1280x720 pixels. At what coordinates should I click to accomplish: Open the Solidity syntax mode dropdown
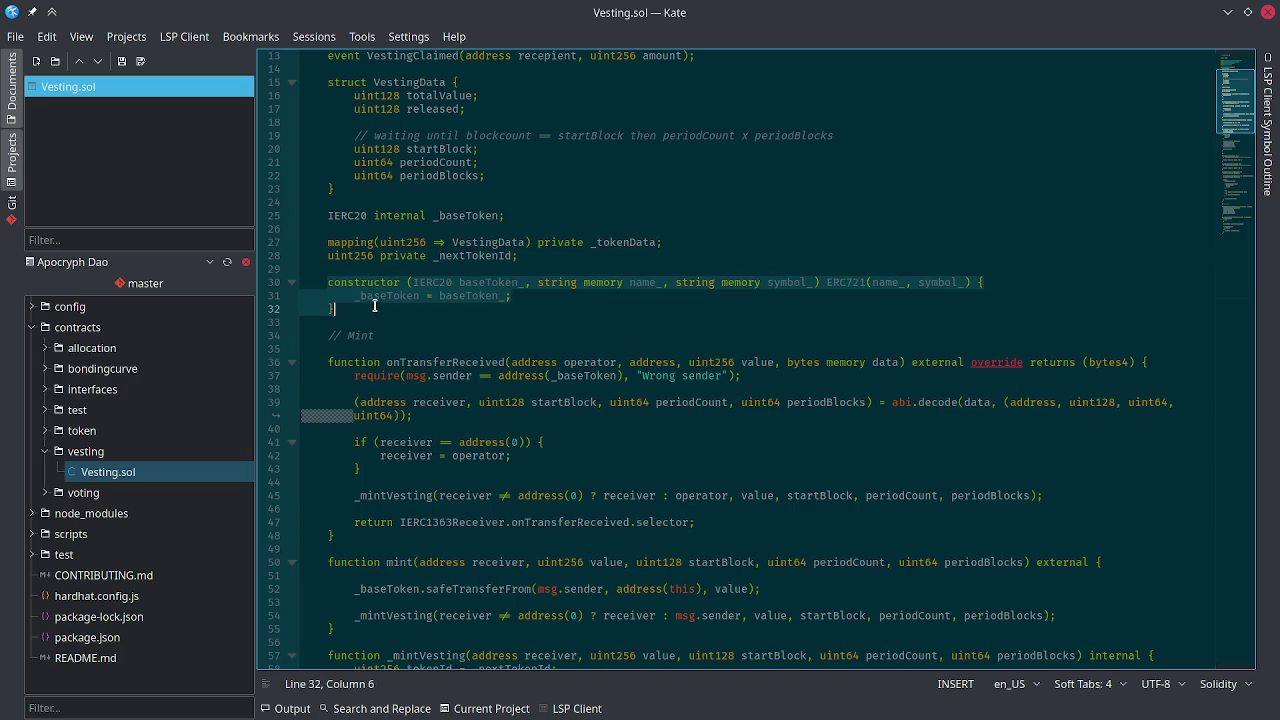click(x=1225, y=684)
